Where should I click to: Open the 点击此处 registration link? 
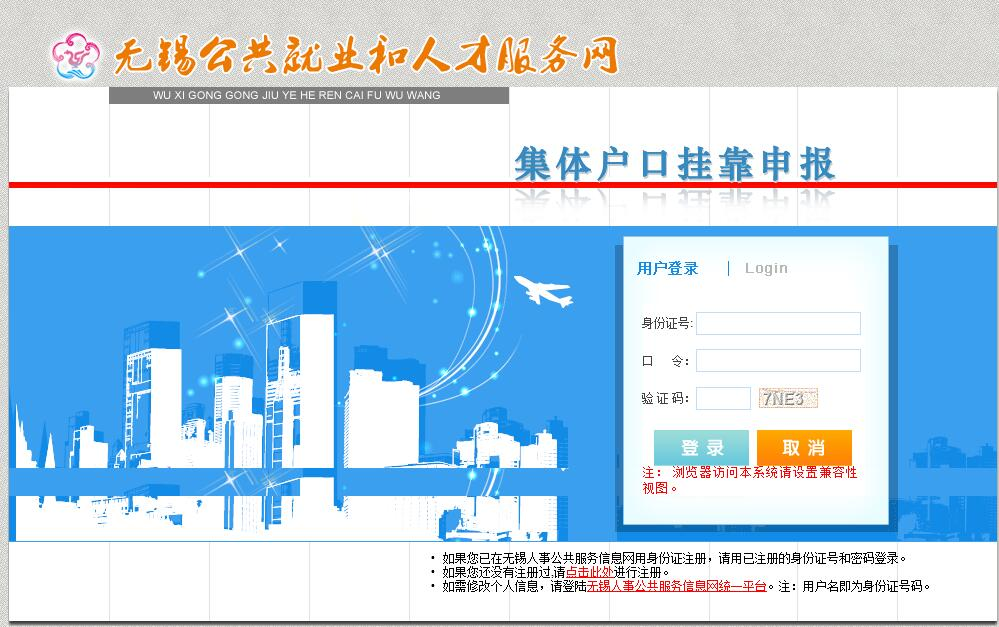(590, 572)
